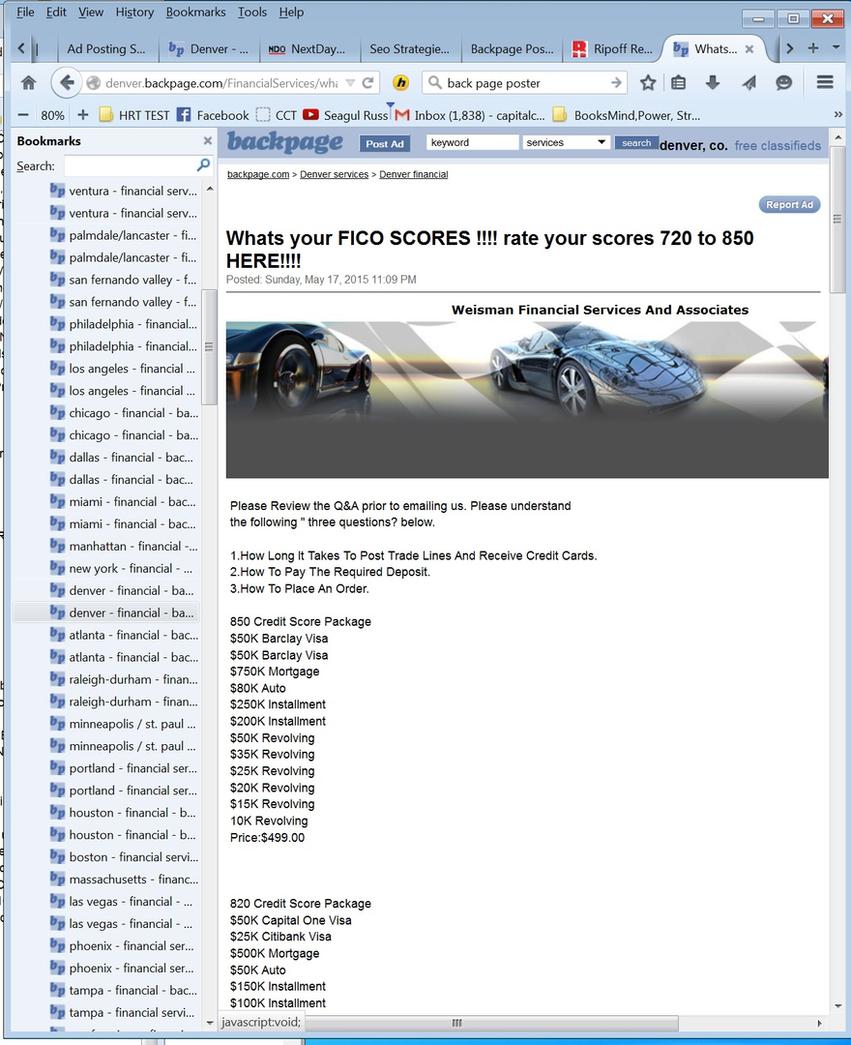Viewport: 851px width, 1045px height.
Task: Zoom in with the plus button
Action: 83,115
